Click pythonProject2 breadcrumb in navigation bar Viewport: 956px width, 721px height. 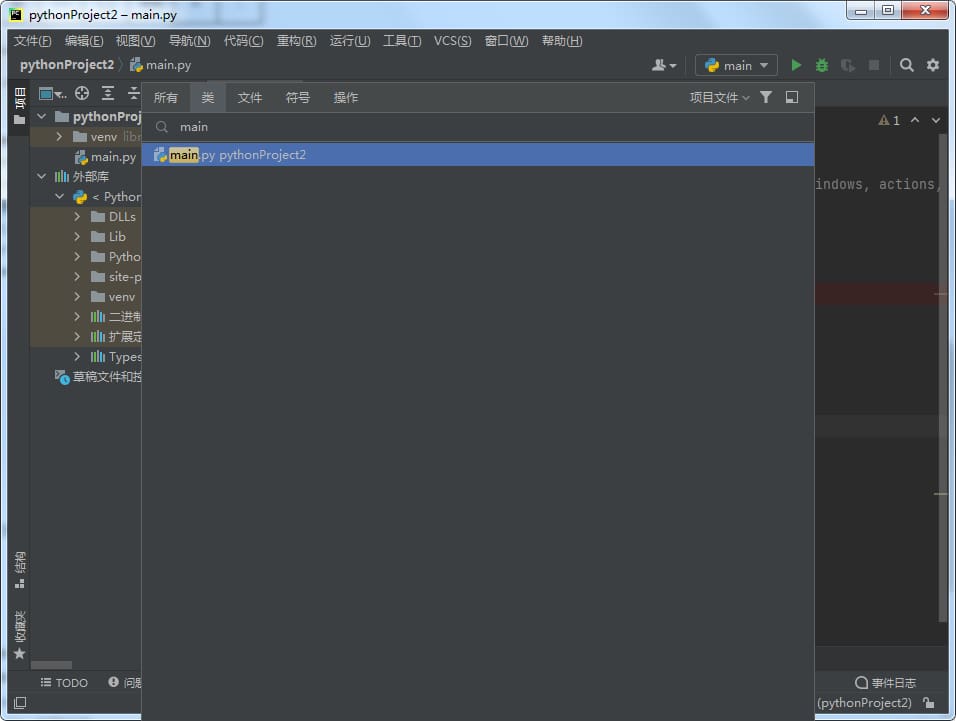pos(67,65)
